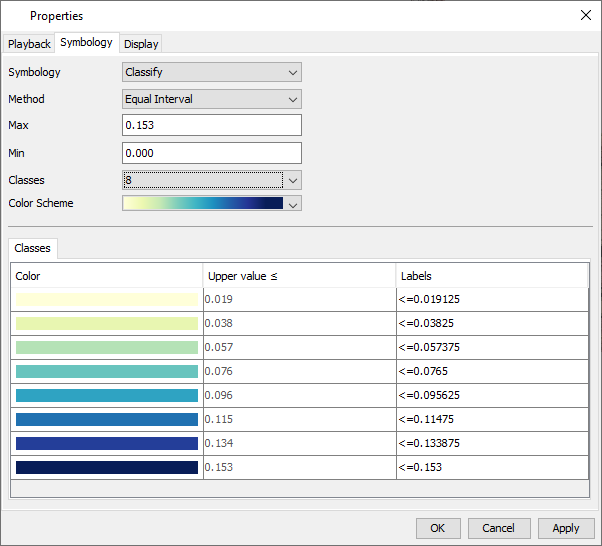Click the Max value input field
Viewport: 602px width, 546px height.
[211, 126]
